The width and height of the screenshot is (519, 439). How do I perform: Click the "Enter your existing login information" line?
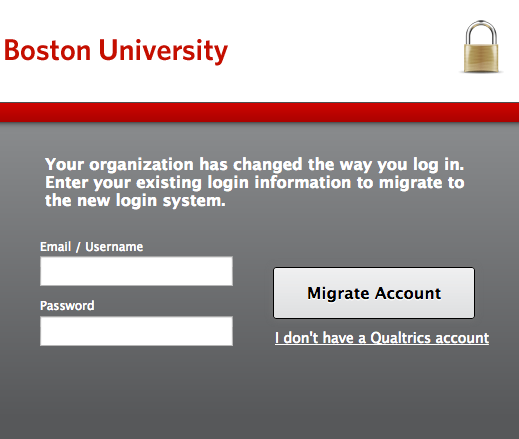coord(255,183)
